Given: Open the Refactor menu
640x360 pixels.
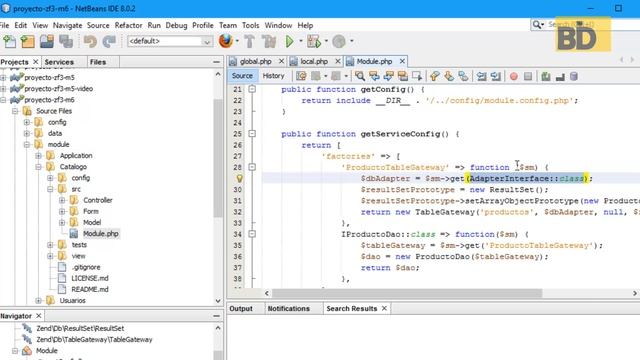Looking at the screenshot, I should [x=128, y=25].
